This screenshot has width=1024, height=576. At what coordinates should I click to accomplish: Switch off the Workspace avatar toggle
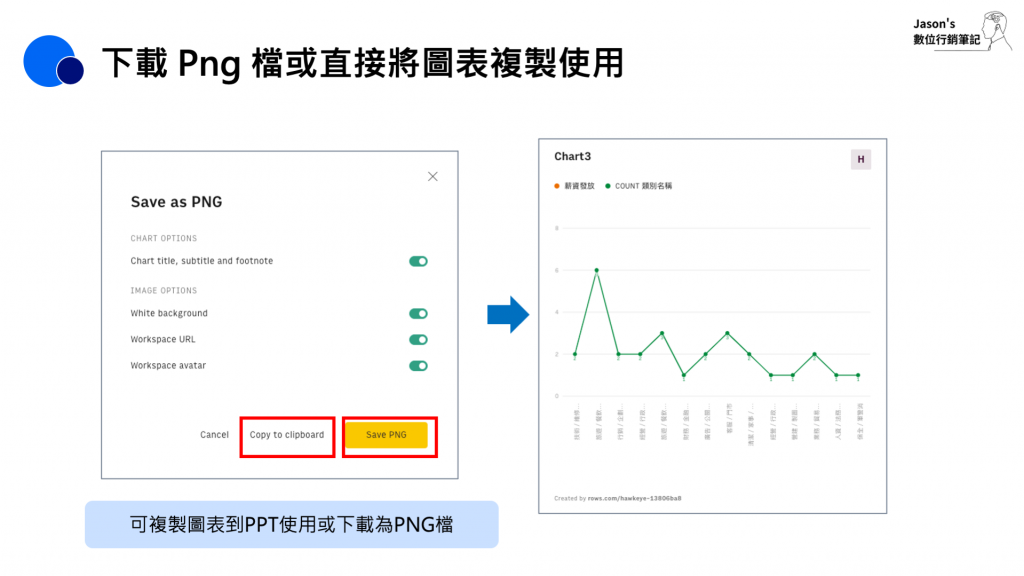click(418, 366)
